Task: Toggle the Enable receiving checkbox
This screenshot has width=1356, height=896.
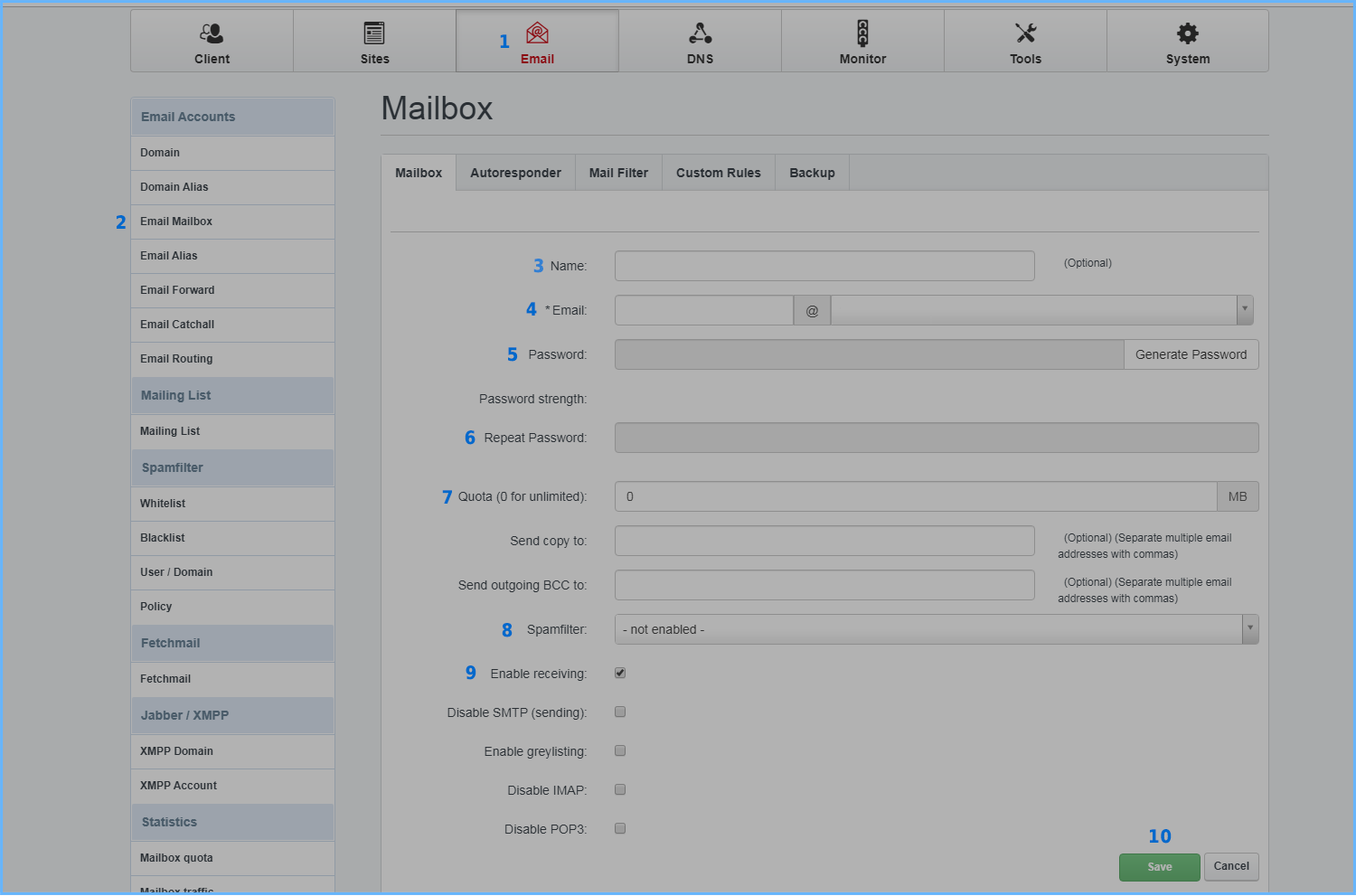Action: click(620, 673)
